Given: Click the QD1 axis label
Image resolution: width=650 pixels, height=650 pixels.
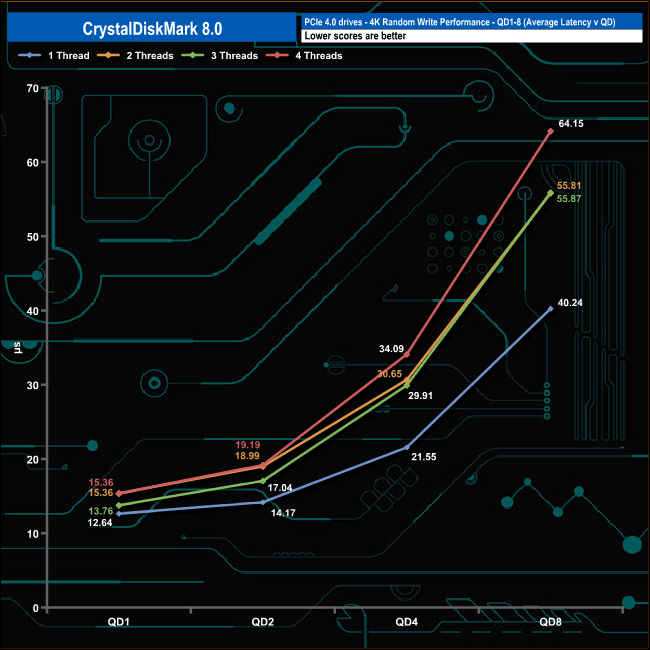Looking at the screenshot, I should (119, 622).
